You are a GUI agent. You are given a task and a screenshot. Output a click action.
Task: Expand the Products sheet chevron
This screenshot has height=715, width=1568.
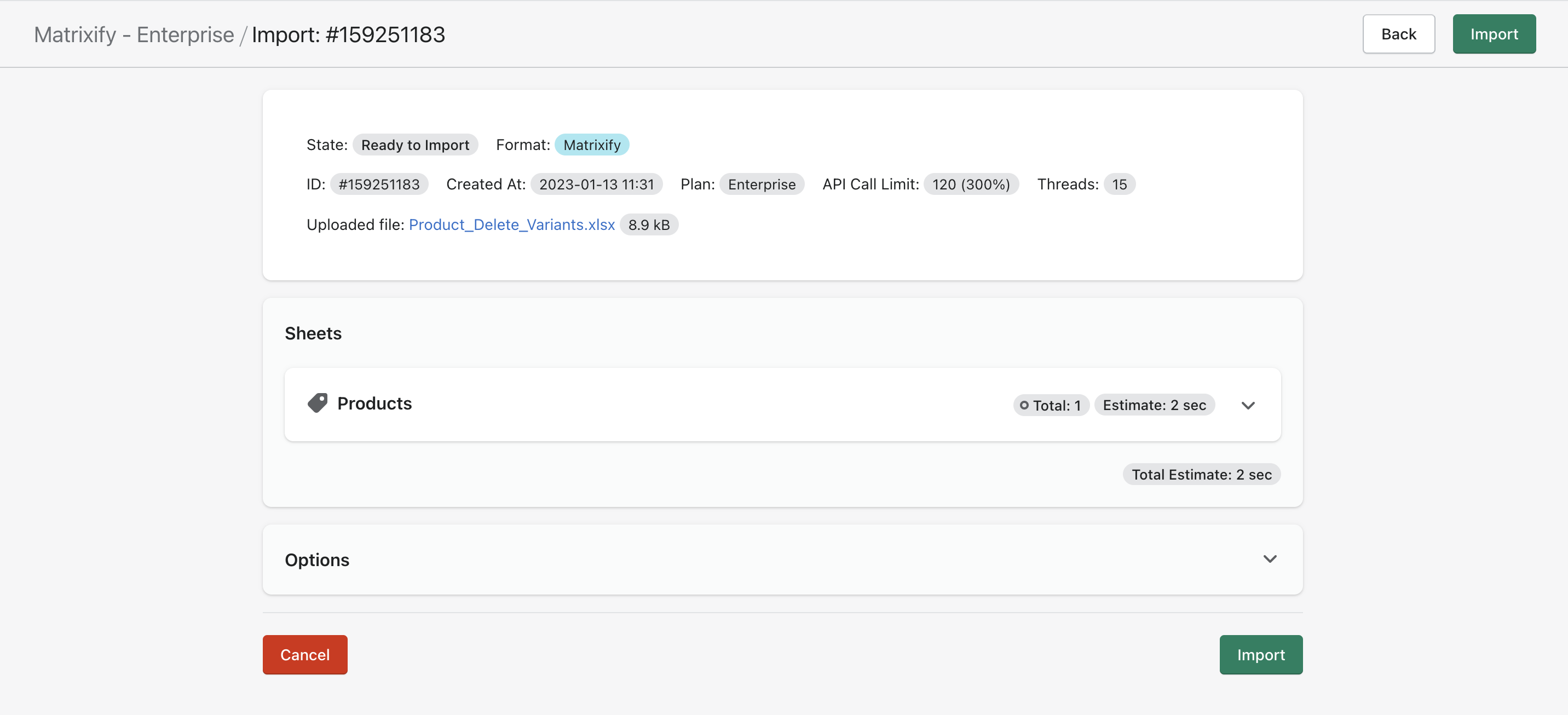pyautogui.click(x=1248, y=405)
